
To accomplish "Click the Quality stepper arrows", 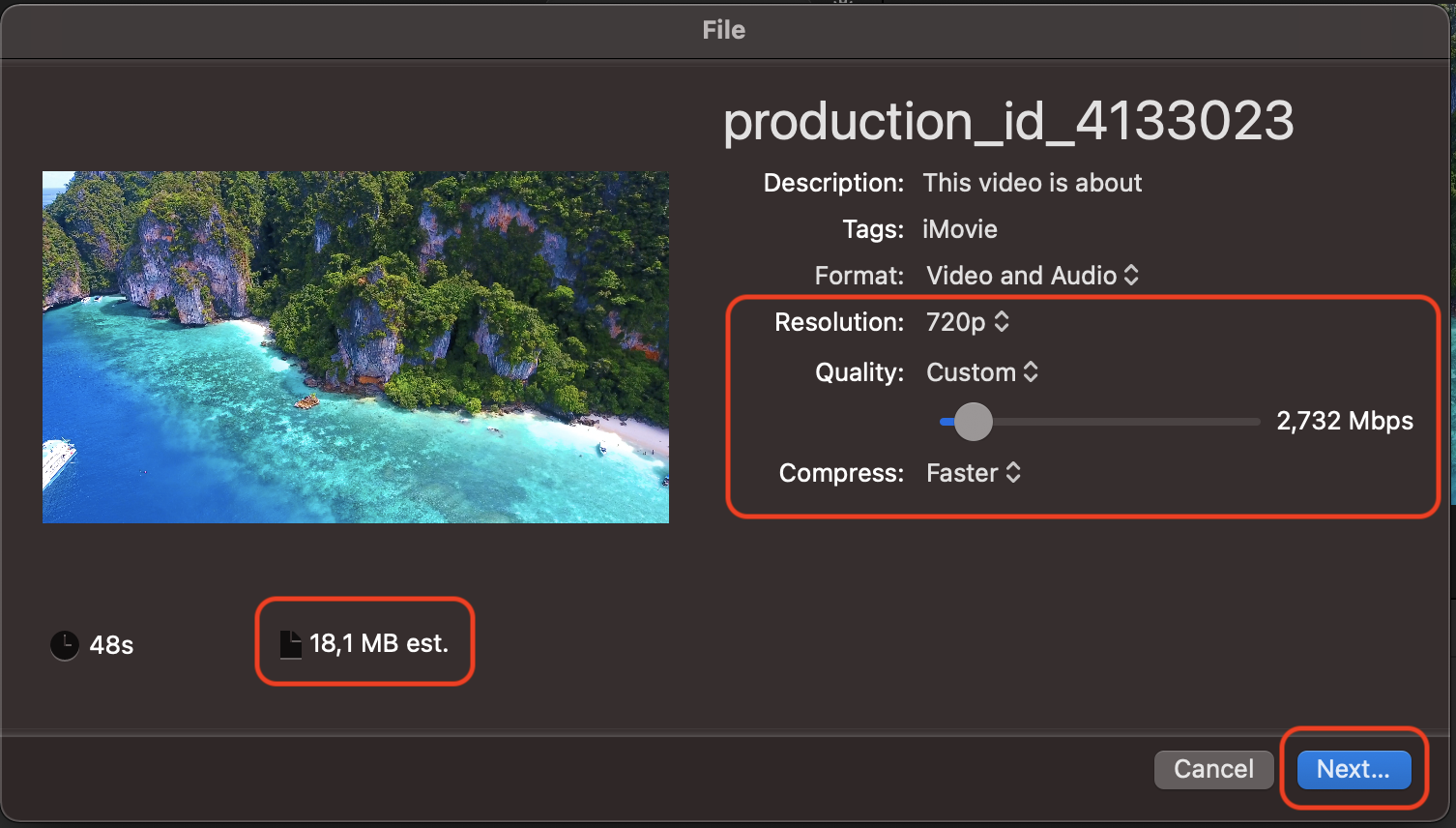I will coord(1033,372).
